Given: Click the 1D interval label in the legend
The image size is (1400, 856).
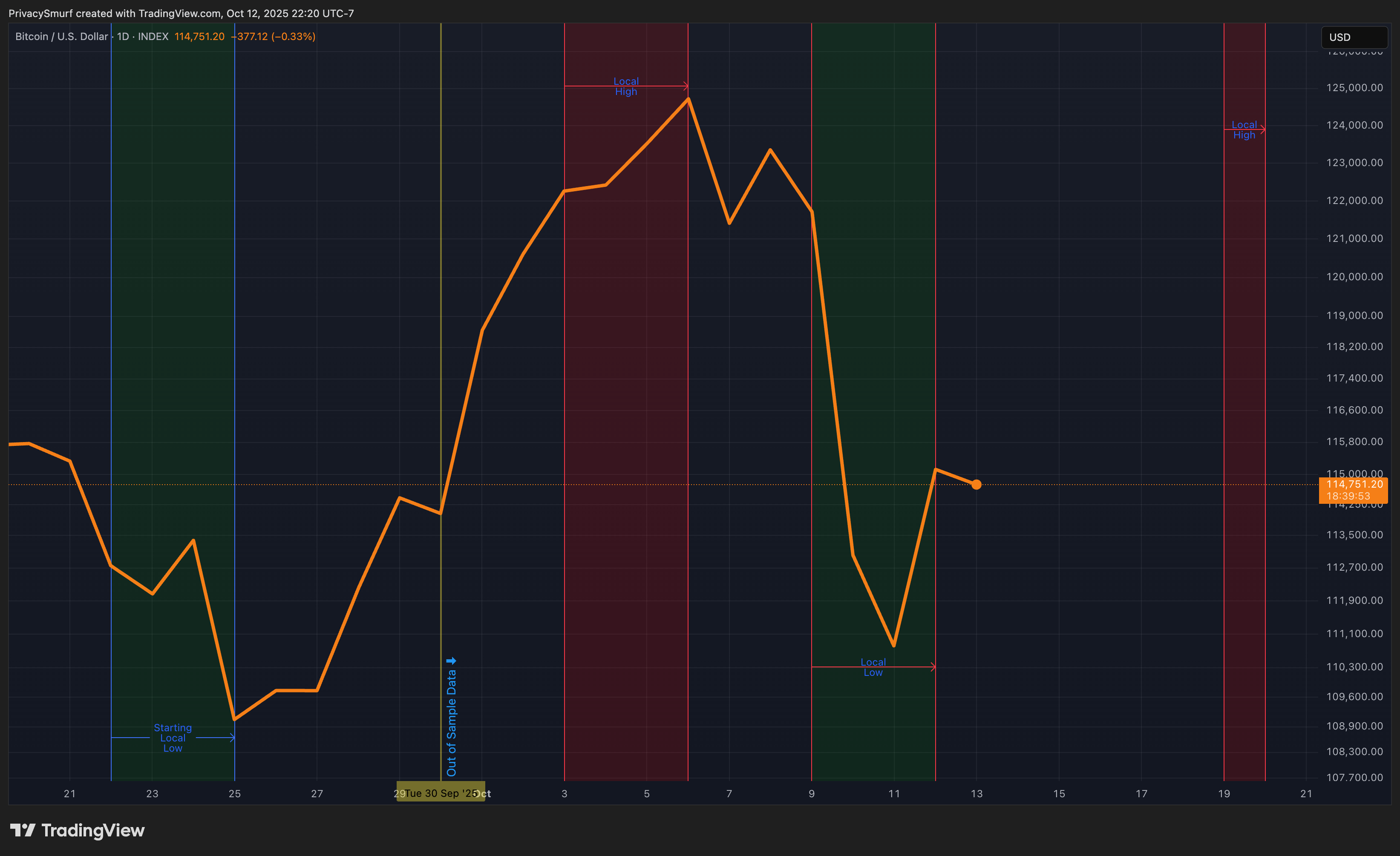Looking at the screenshot, I should click(123, 36).
